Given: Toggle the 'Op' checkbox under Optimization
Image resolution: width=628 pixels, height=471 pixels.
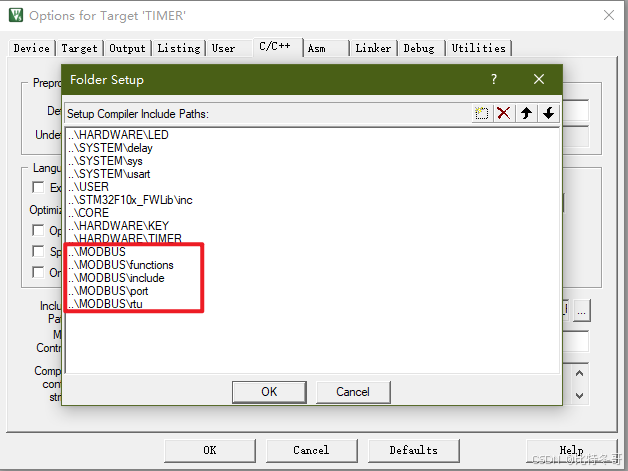Looking at the screenshot, I should [x=38, y=230].
